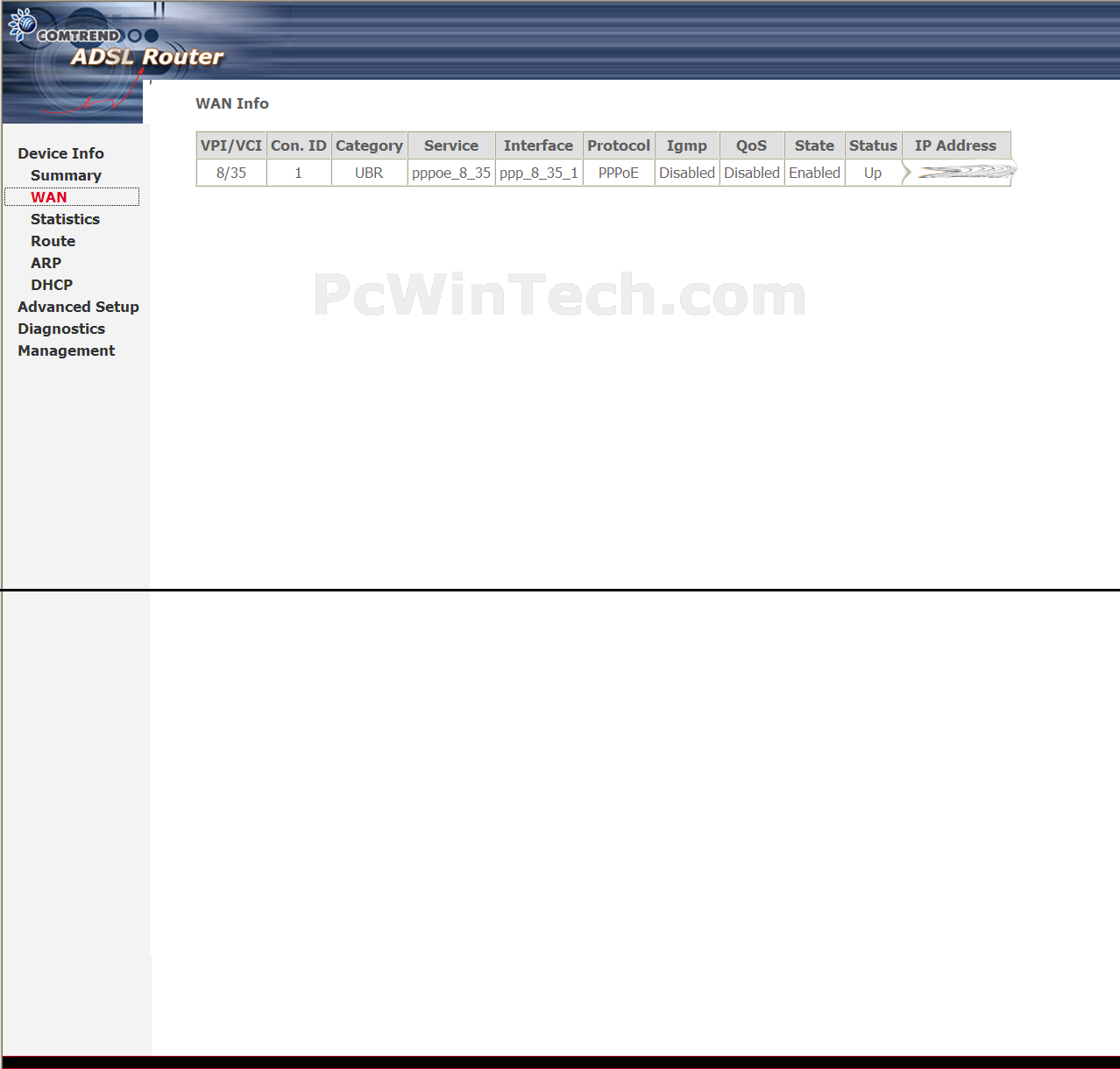This screenshot has height=1069, width=1120.
Task: Click the State column header
Action: click(814, 145)
